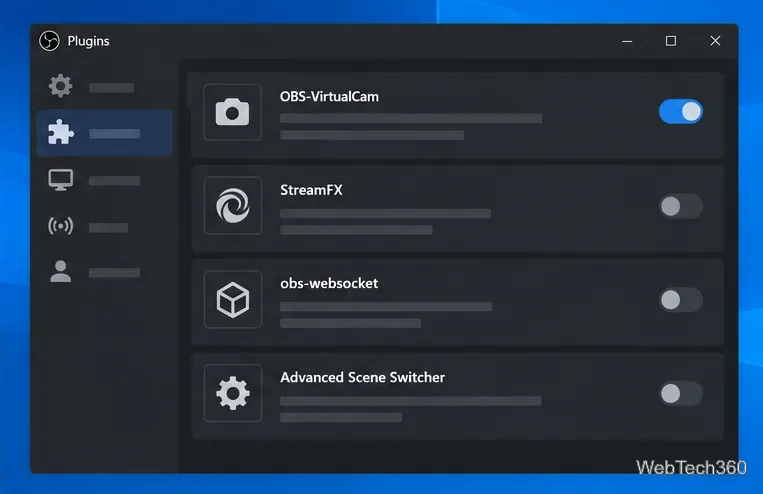This screenshot has width=763, height=494.
Task: Maximize the Plugins window
Action: pos(671,41)
